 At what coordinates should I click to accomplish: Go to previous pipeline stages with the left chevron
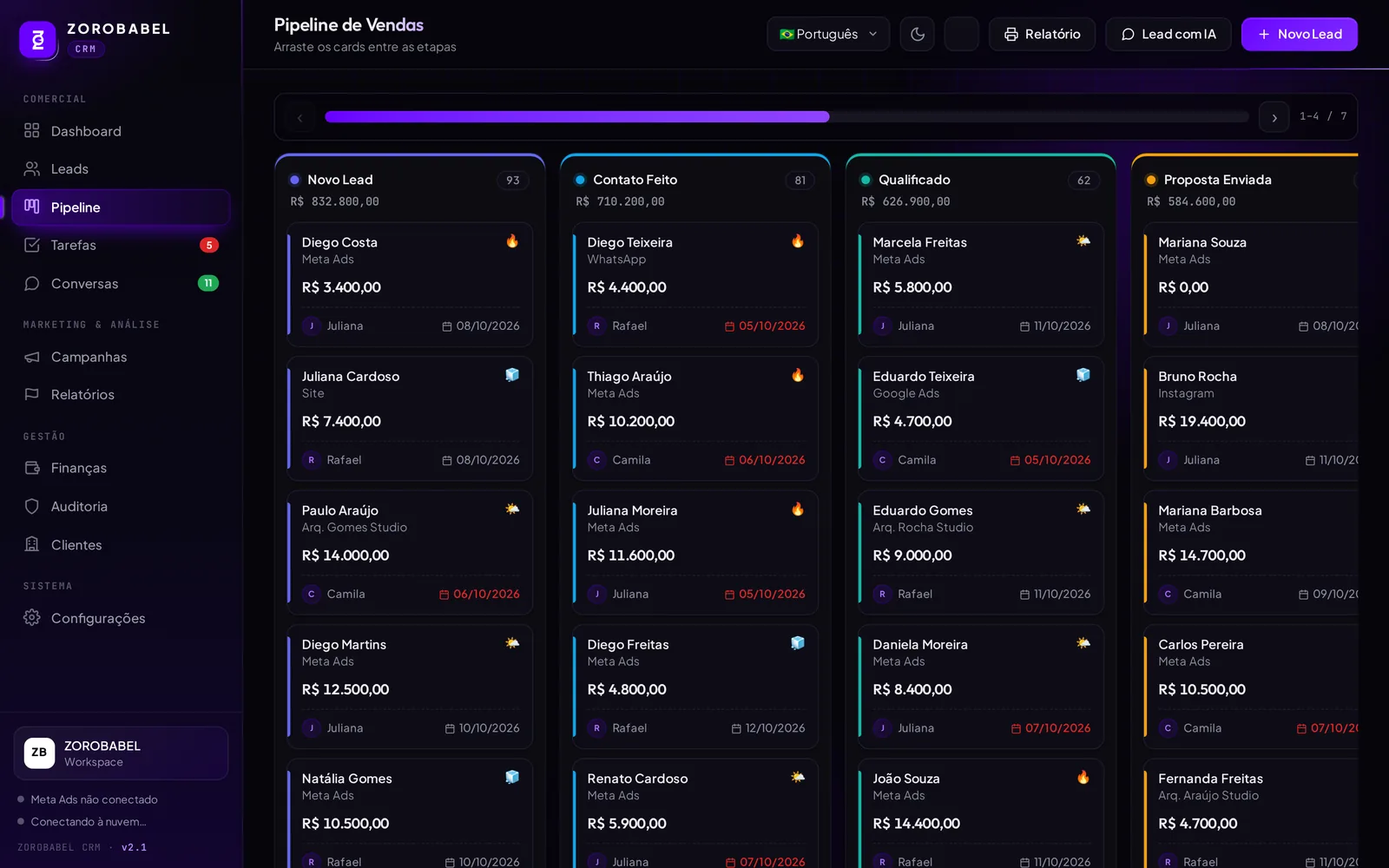(x=300, y=117)
